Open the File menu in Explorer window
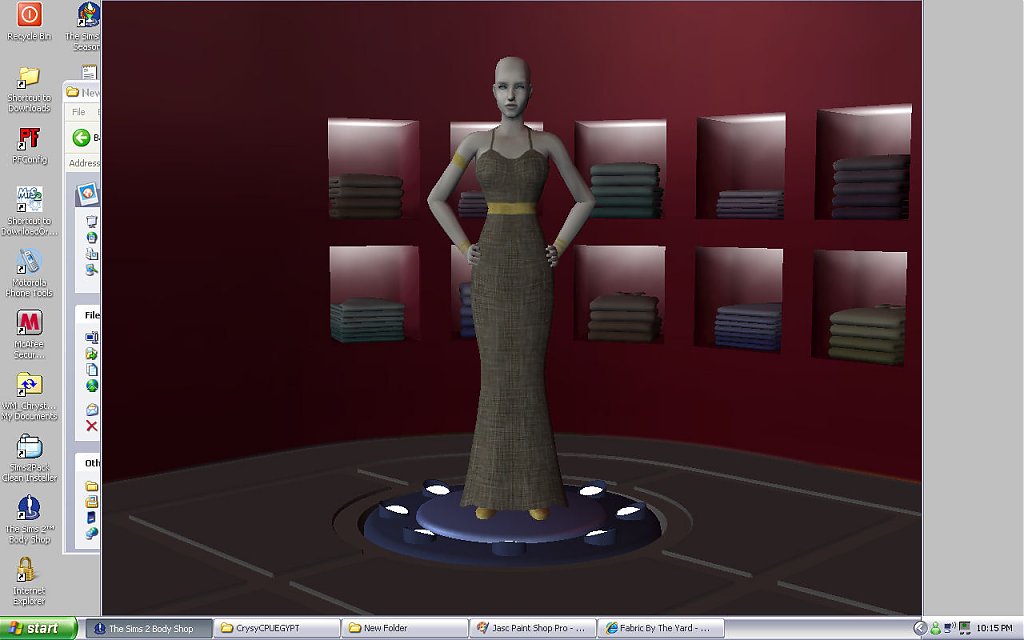 pos(78,112)
